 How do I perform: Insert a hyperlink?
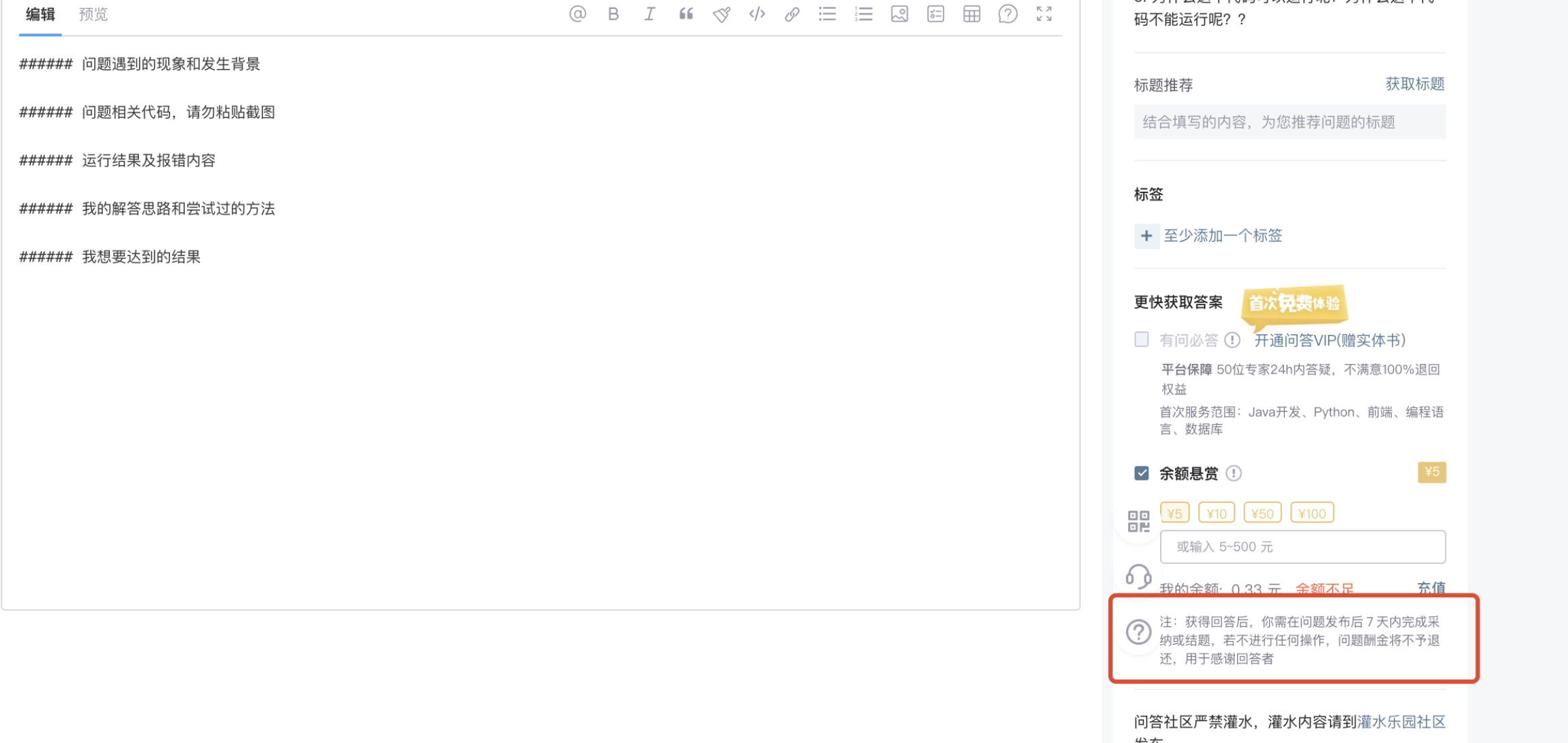point(792,14)
